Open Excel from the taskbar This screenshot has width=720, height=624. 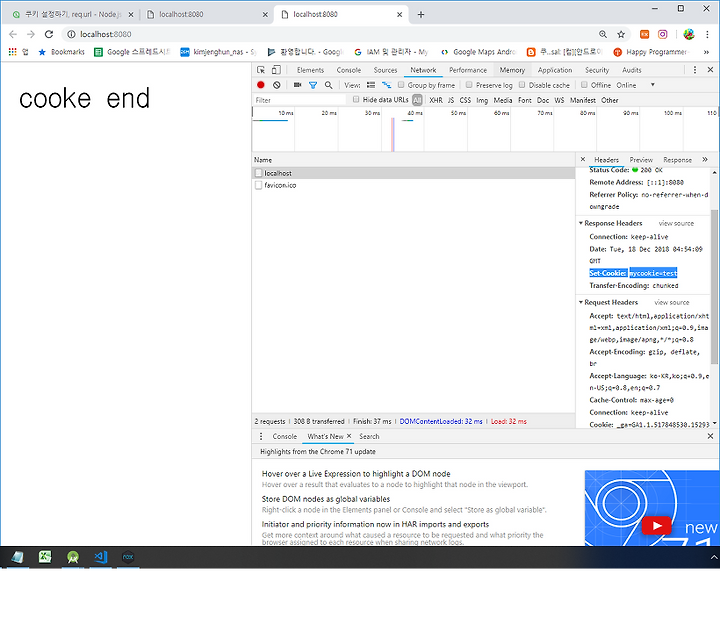(x=45, y=557)
